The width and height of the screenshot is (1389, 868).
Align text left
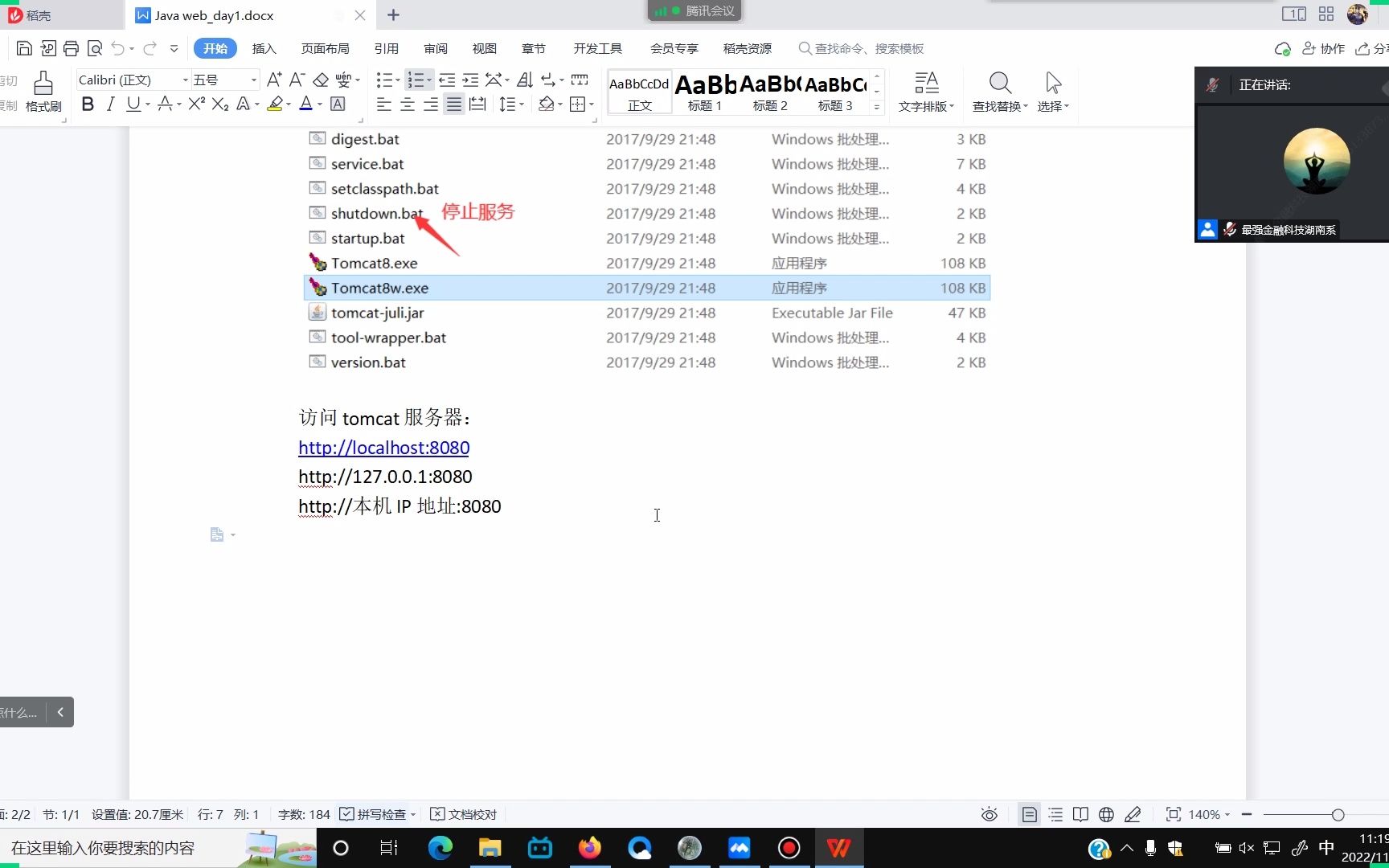(384, 104)
